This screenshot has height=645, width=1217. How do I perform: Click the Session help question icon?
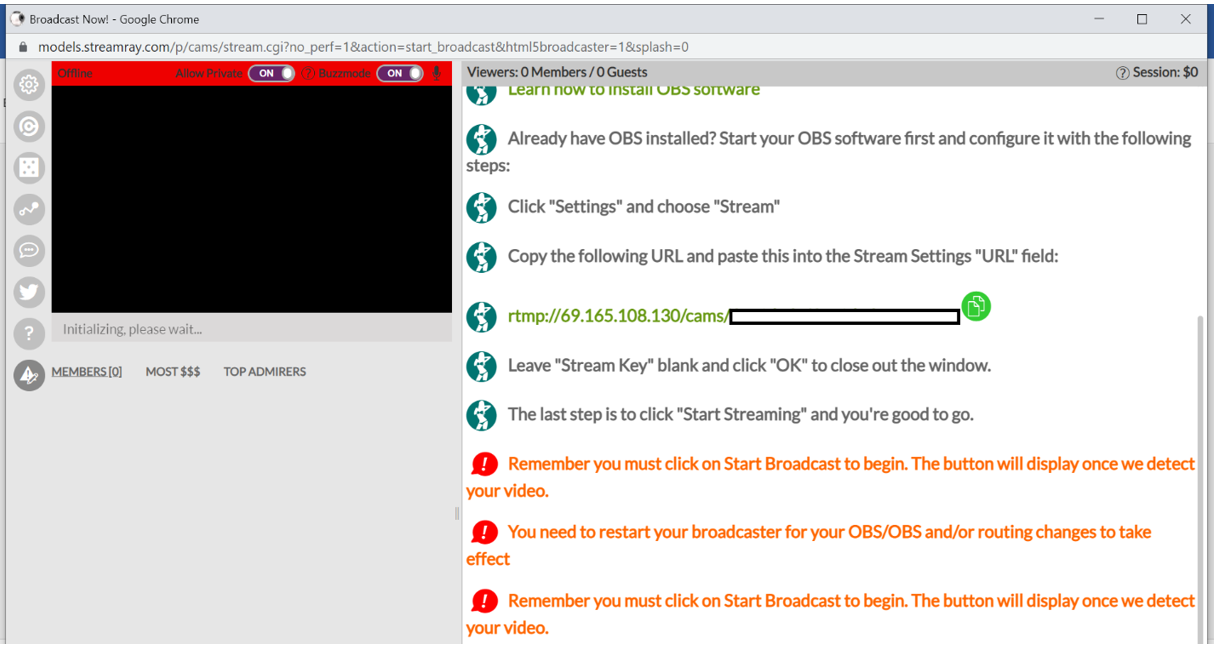tap(1123, 73)
